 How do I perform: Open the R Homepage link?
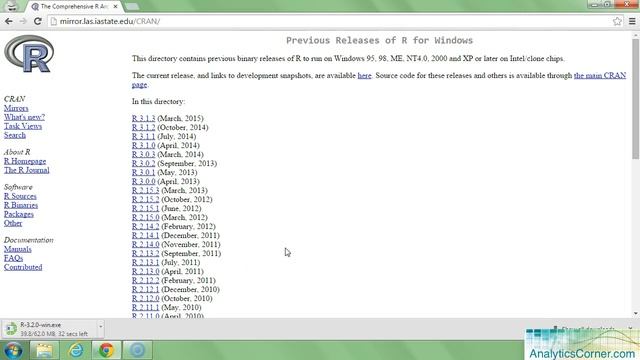[x=25, y=161]
